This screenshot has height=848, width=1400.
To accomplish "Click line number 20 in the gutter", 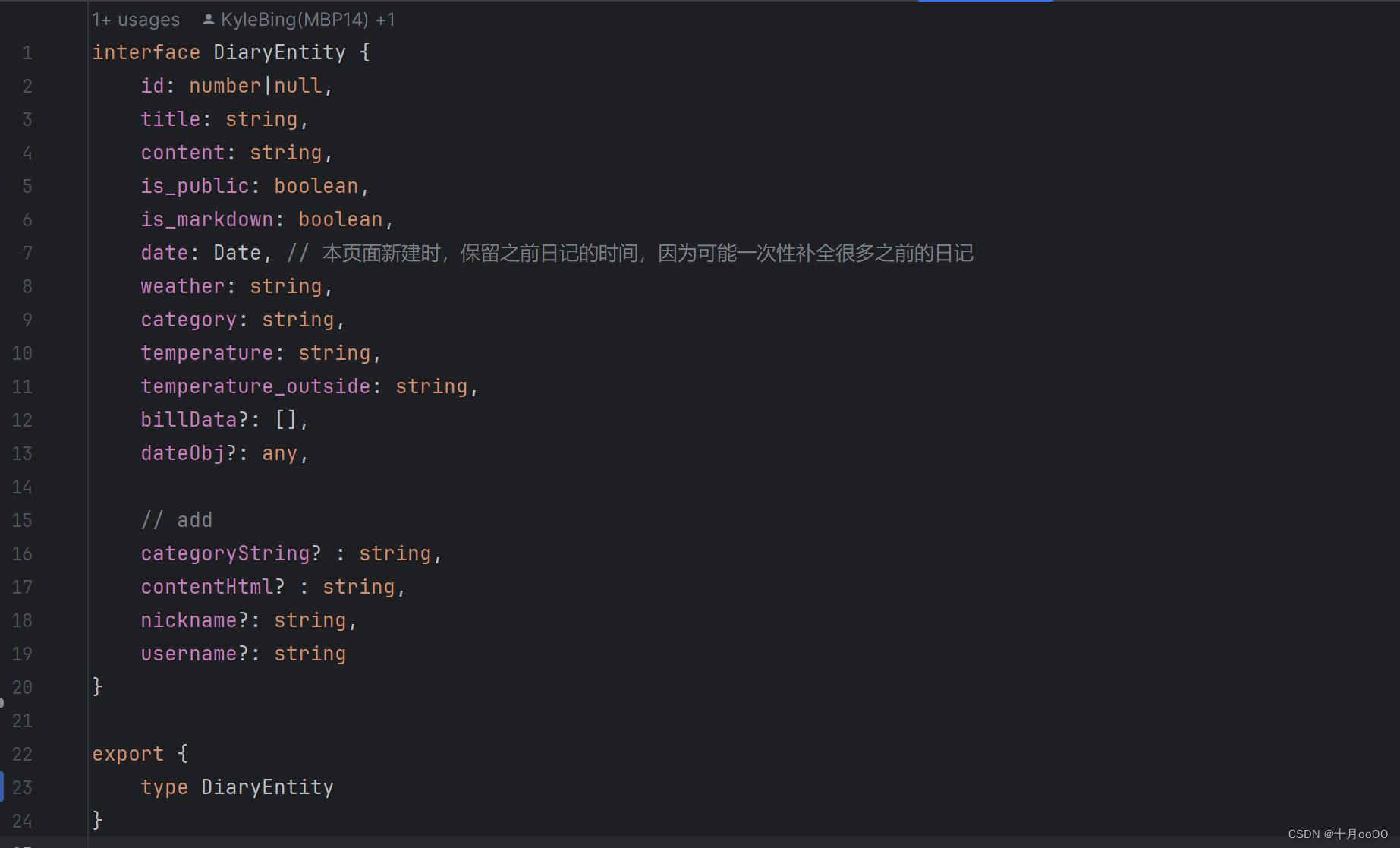I will click(x=22, y=687).
